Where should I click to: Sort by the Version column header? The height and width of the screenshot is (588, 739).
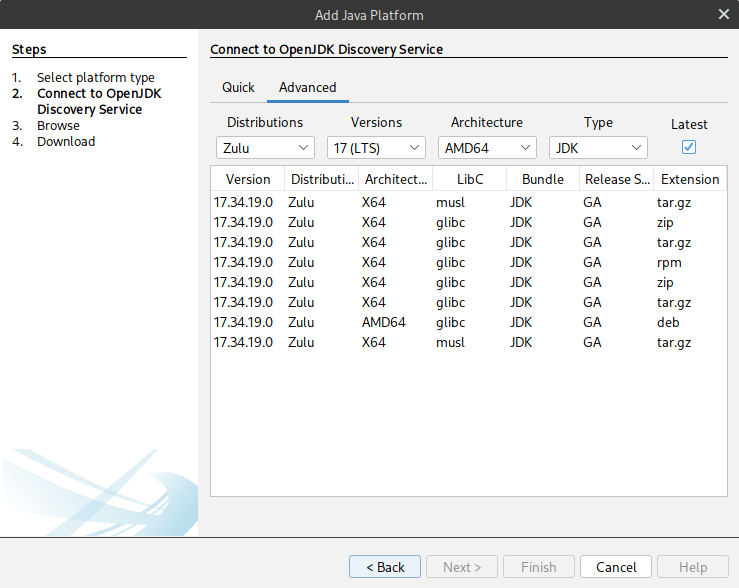tap(248, 179)
